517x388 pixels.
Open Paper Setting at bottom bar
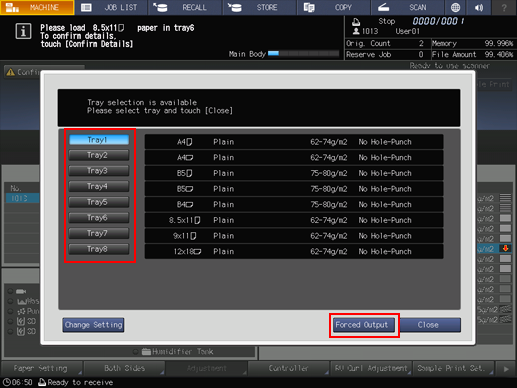pos(42,368)
